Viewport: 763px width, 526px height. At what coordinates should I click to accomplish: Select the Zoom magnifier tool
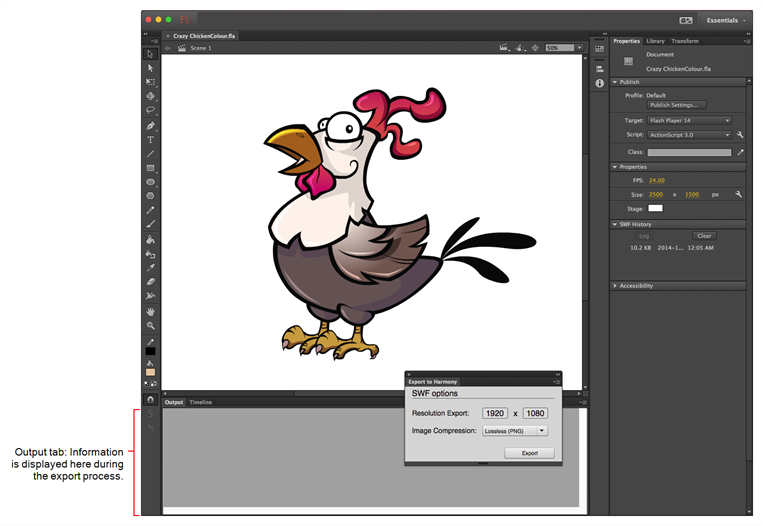[151, 326]
